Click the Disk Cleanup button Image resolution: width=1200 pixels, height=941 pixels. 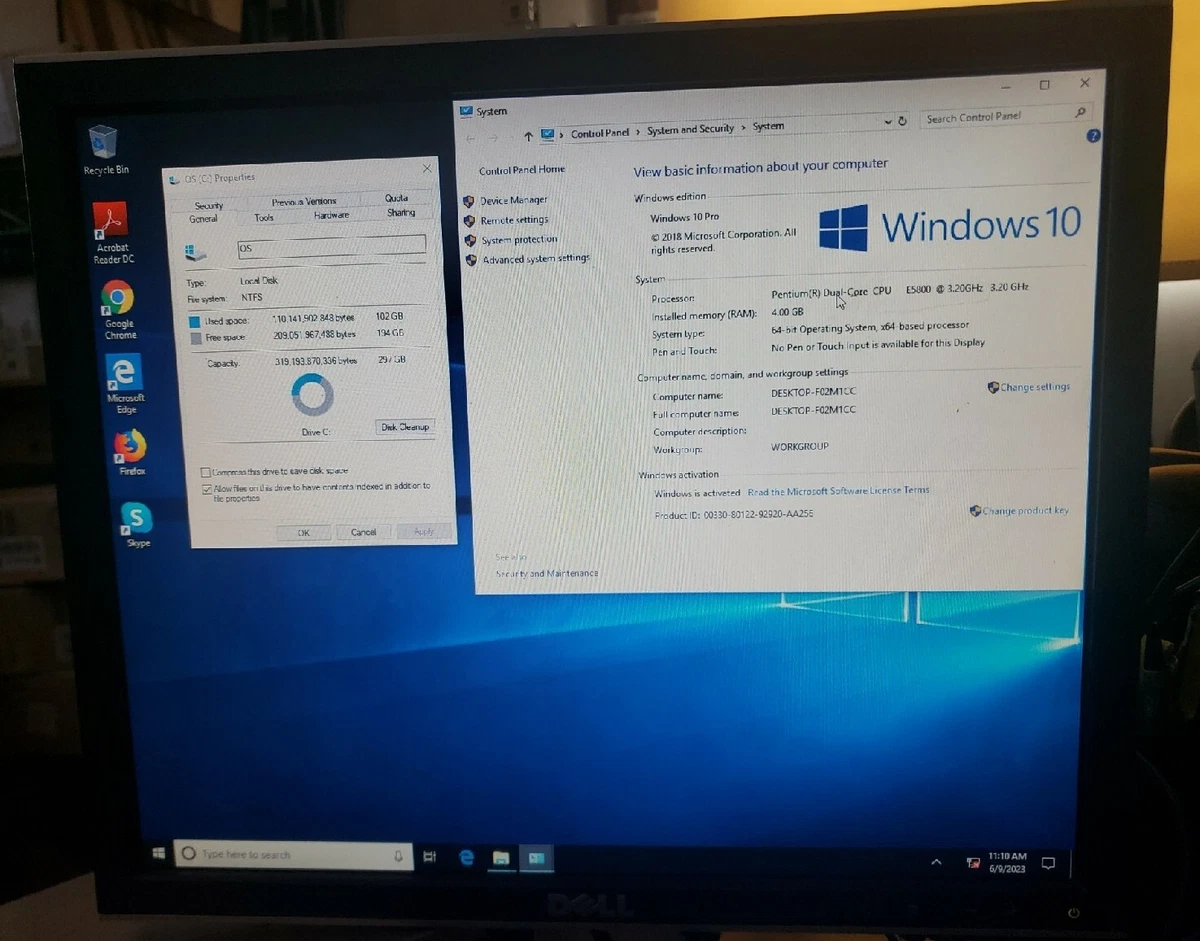405,427
